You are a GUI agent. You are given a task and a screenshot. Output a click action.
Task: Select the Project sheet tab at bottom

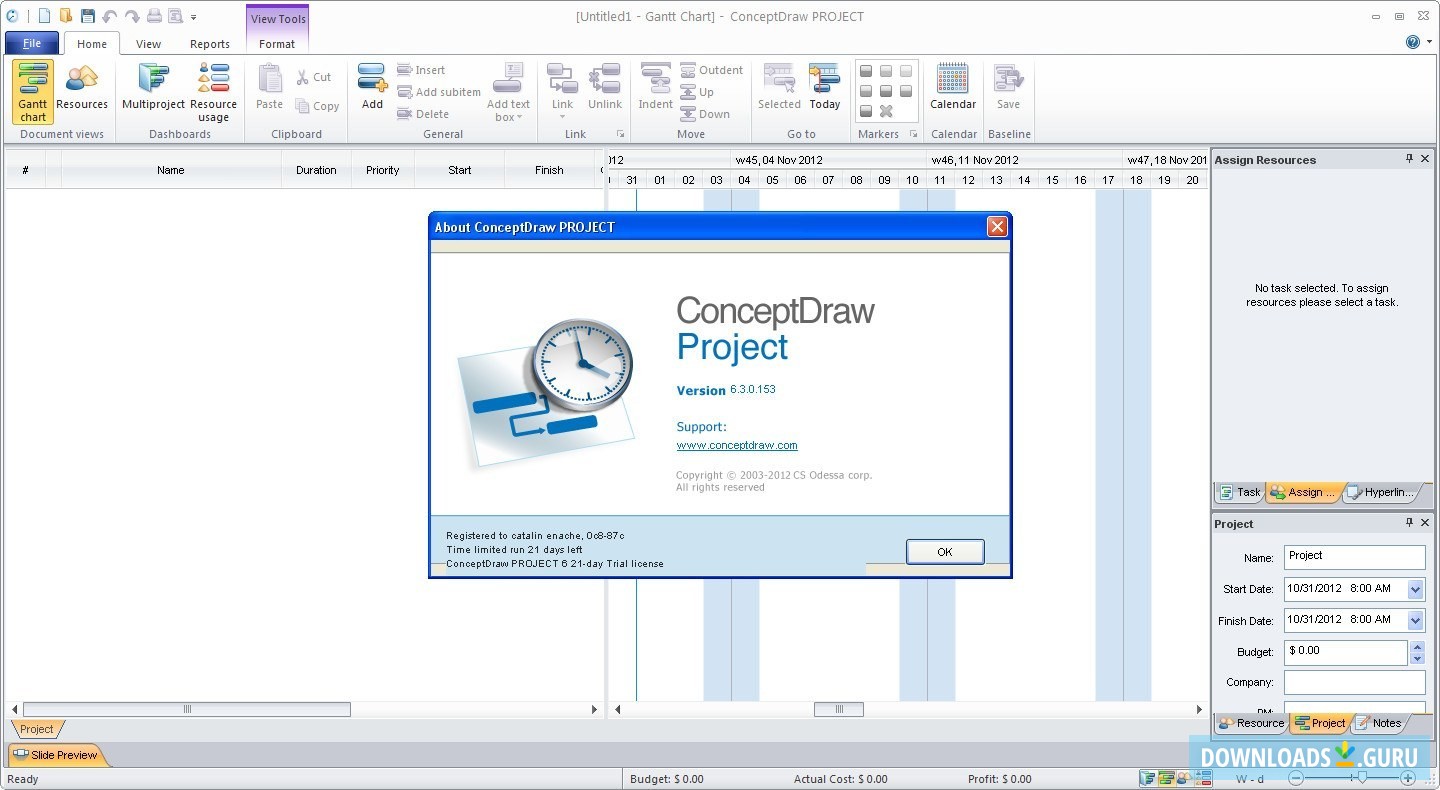coord(37,729)
